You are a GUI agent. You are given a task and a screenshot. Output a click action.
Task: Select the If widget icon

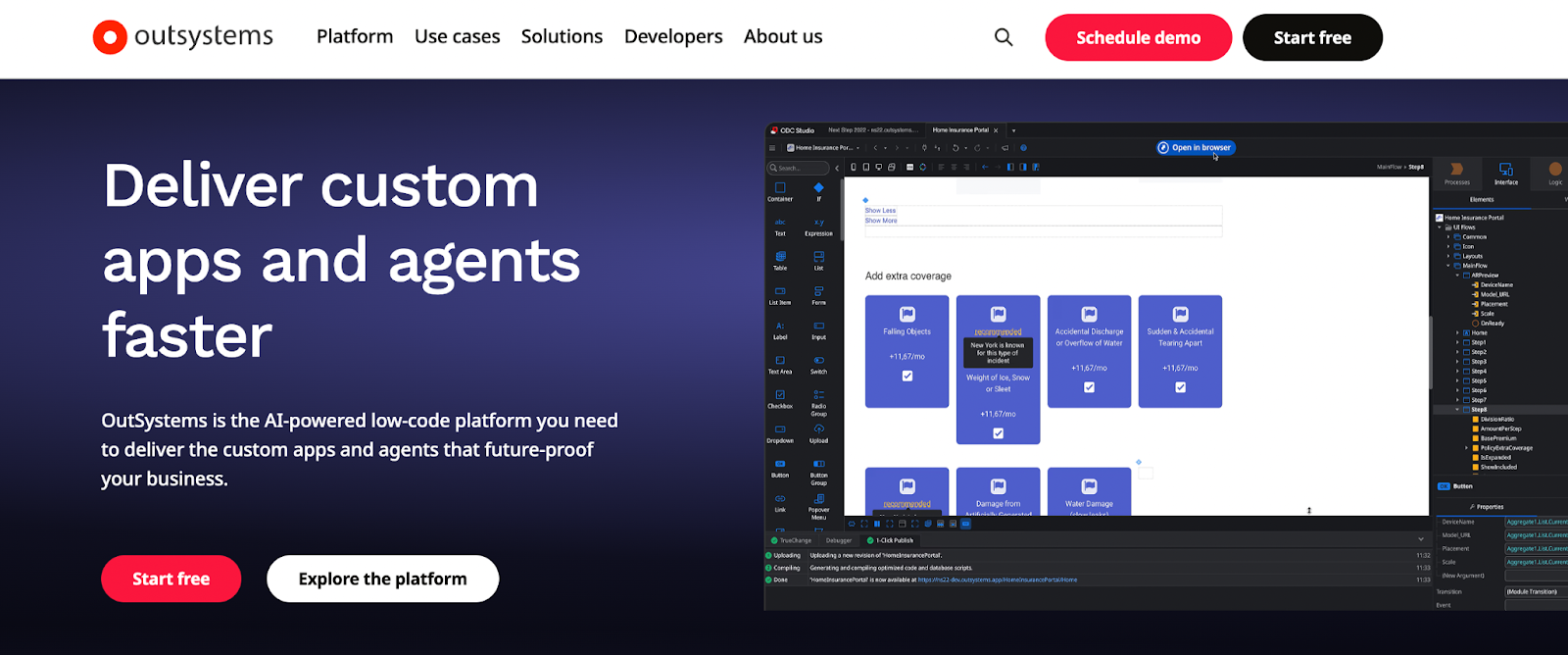[x=818, y=188]
